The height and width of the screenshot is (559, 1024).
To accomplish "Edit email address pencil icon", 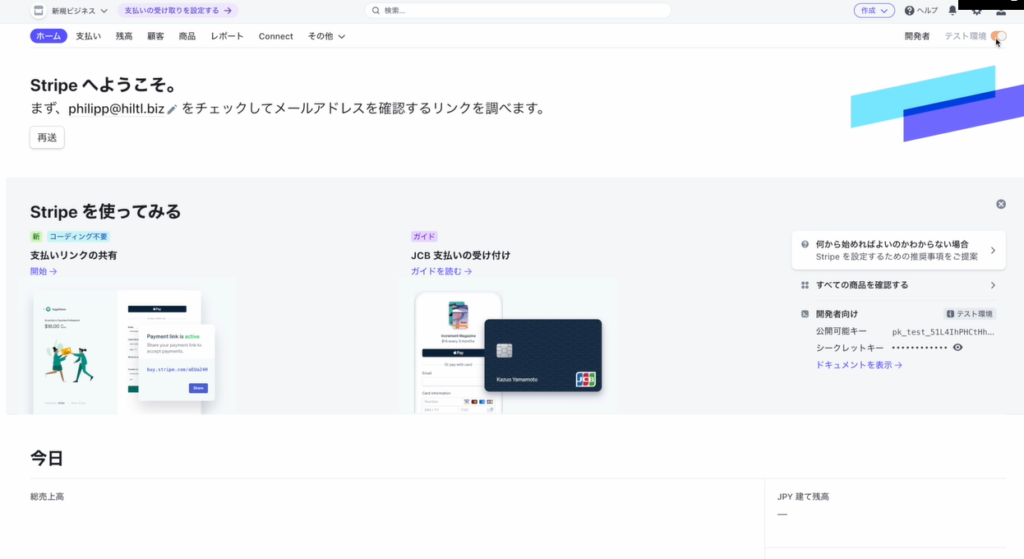I will click(172, 109).
